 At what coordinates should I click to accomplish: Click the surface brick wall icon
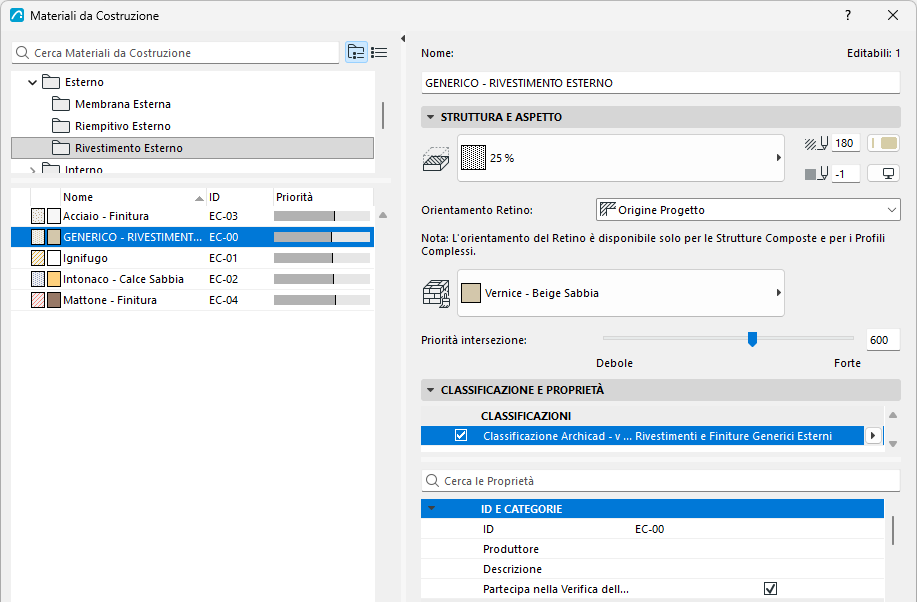point(436,293)
